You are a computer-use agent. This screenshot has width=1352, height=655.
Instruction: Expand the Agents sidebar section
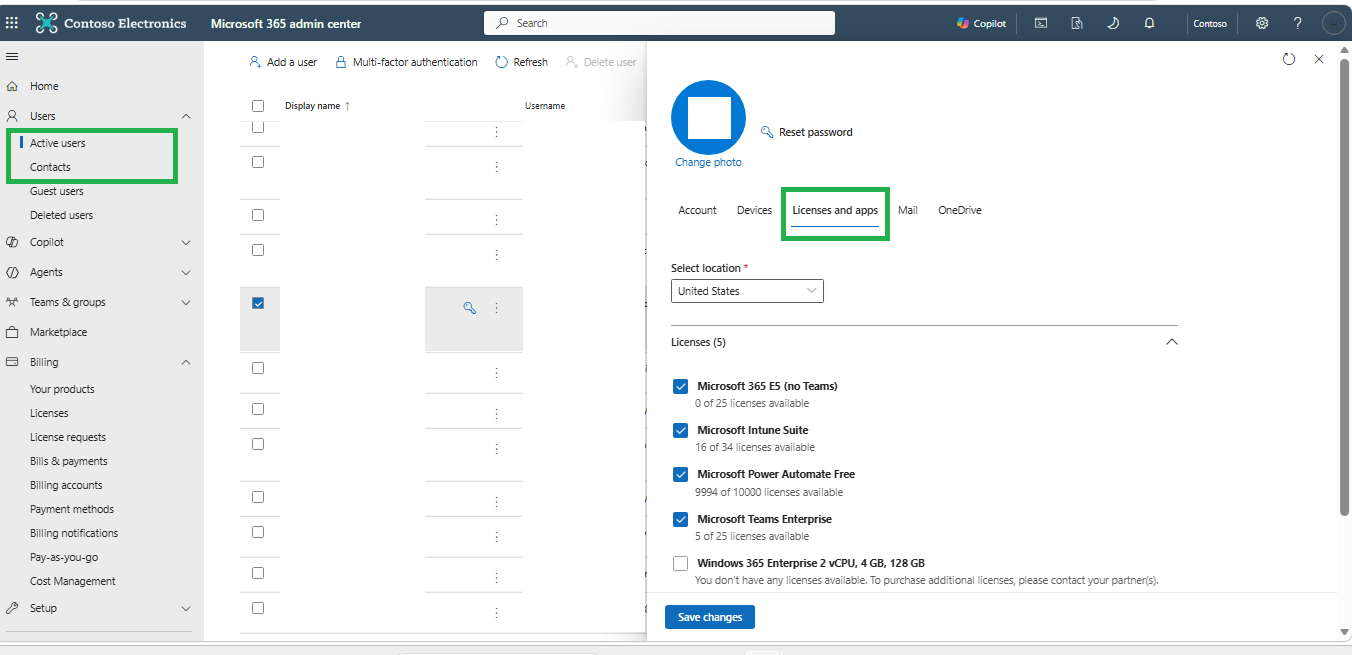(x=186, y=272)
